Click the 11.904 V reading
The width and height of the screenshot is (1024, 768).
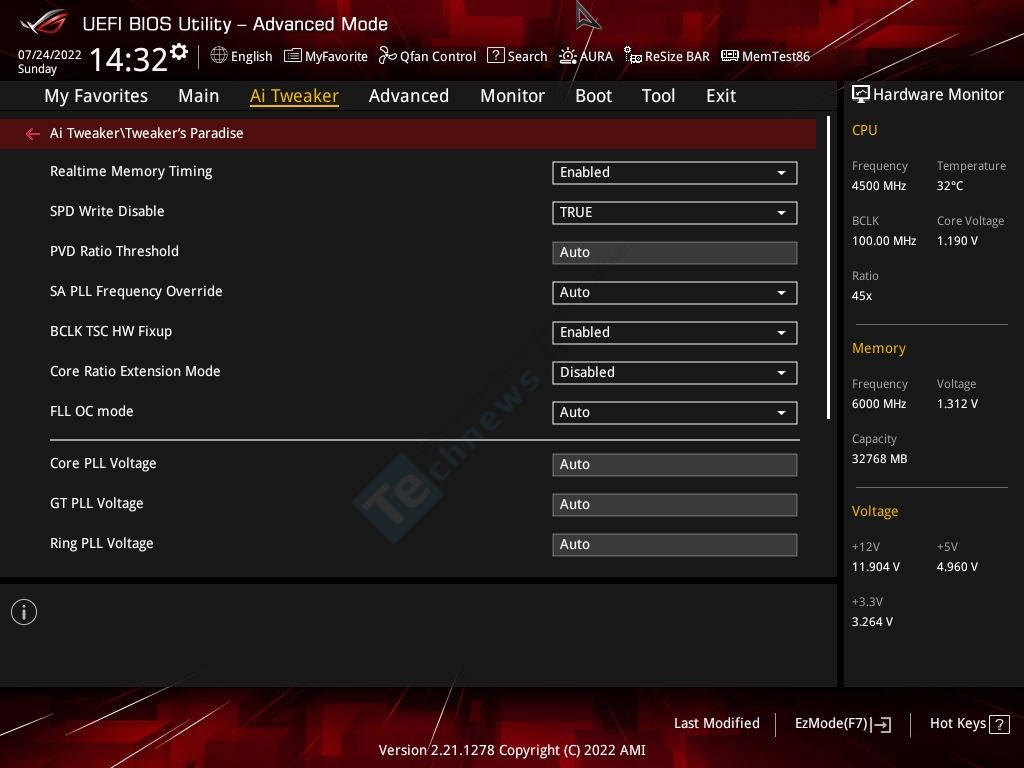coord(876,566)
